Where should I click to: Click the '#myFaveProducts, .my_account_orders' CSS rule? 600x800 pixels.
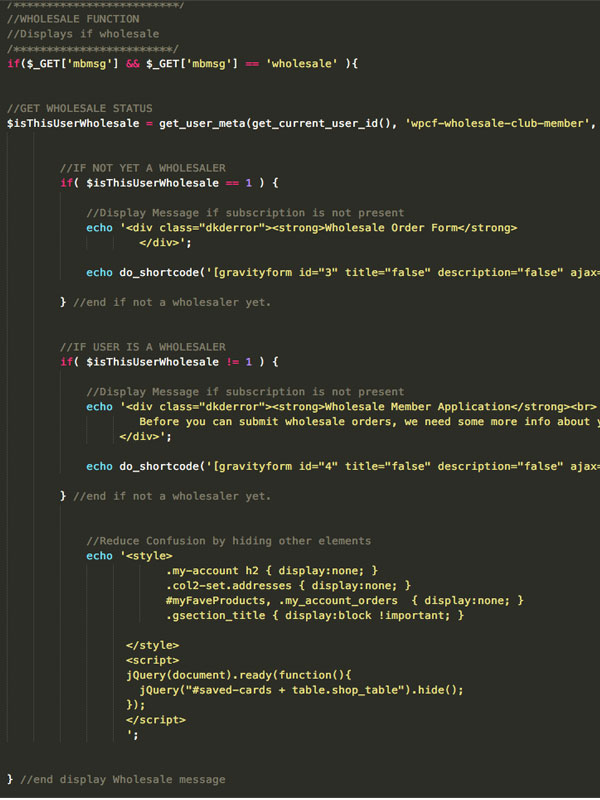(344, 601)
